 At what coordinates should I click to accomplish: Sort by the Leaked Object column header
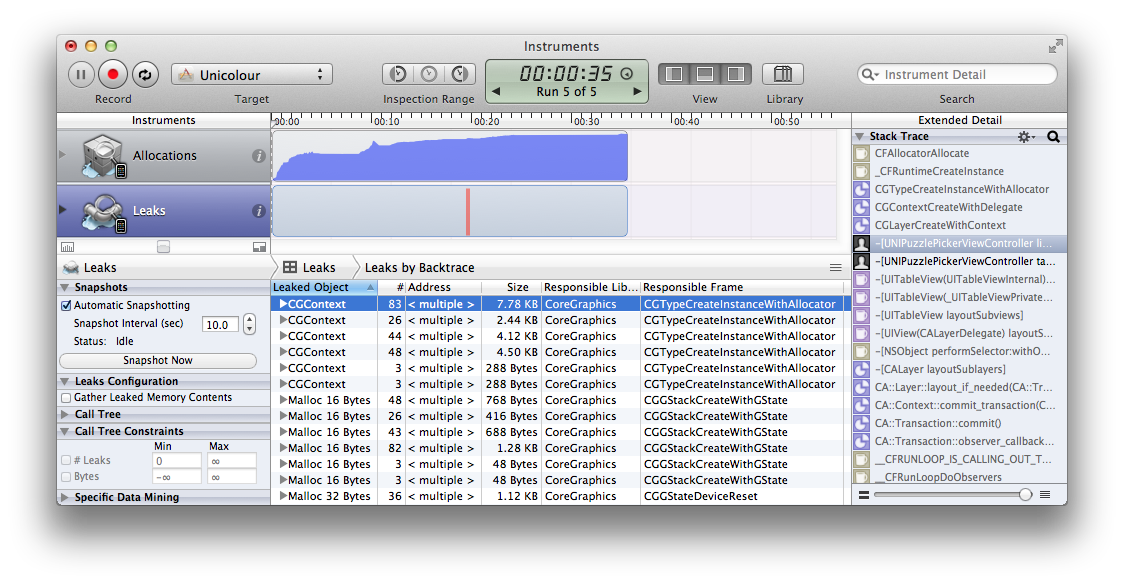[324, 287]
